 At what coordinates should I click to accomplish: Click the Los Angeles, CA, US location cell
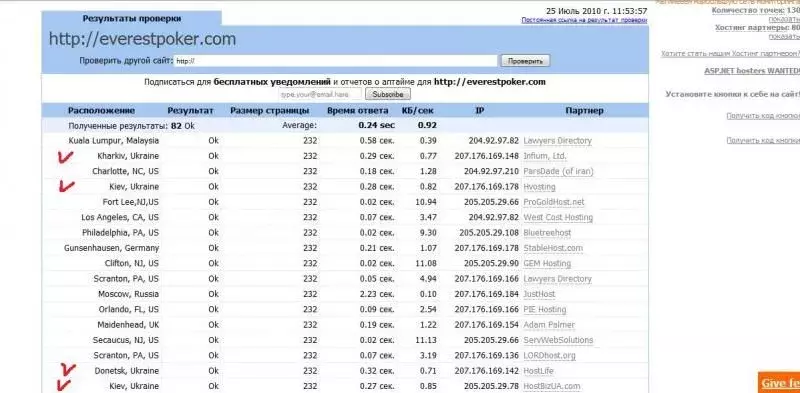click(120, 217)
